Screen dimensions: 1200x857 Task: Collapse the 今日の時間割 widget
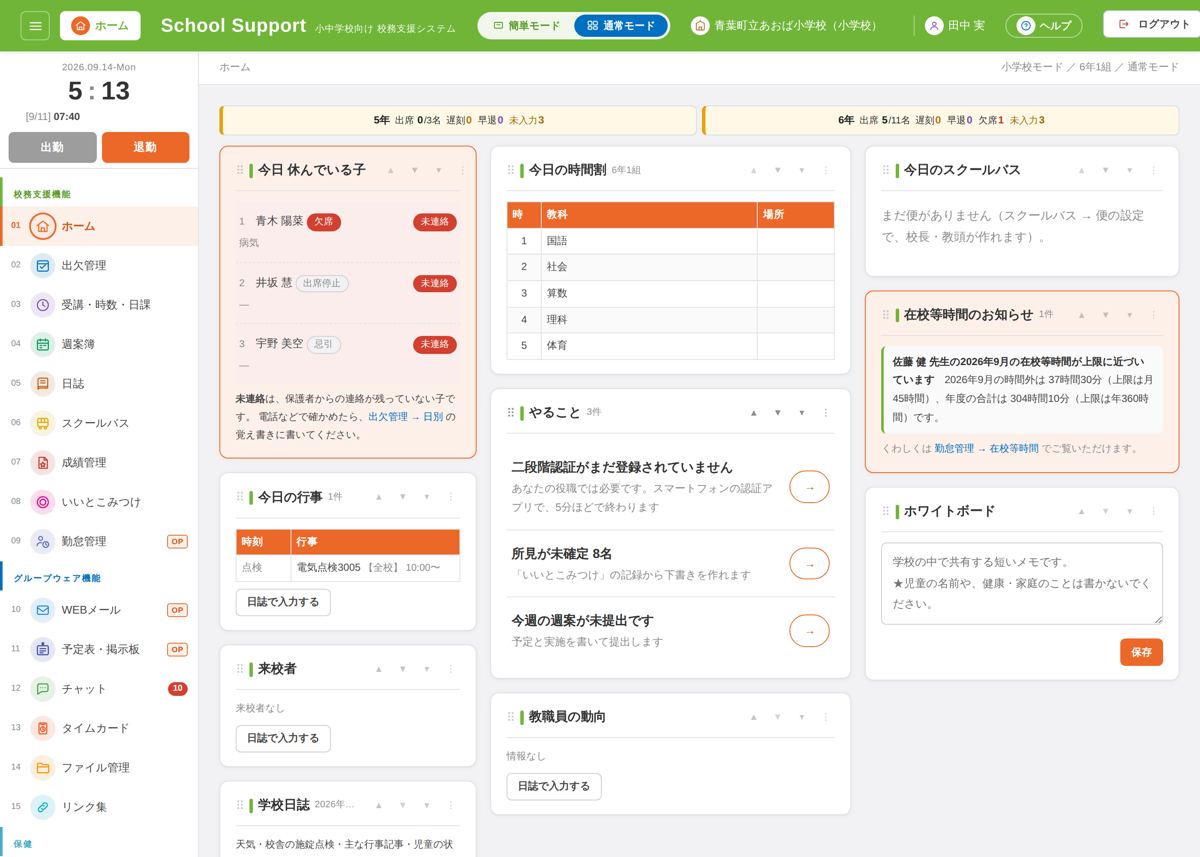(x=801, y=170)
